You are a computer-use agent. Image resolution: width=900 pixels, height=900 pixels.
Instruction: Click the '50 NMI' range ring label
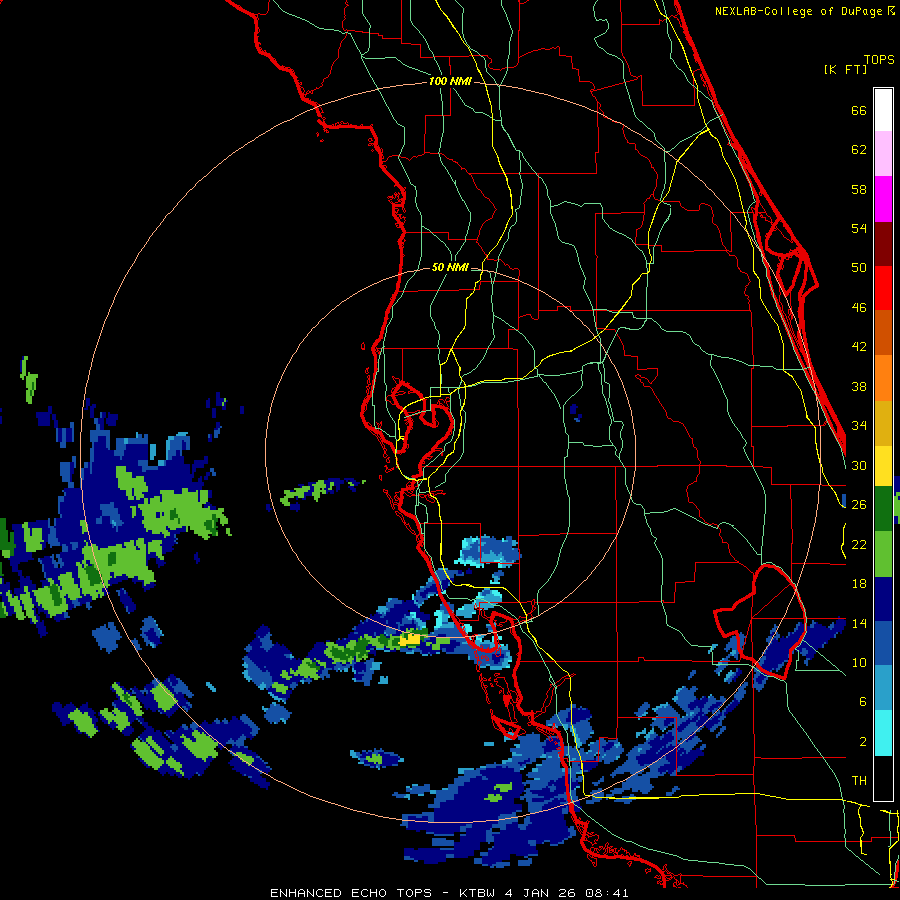coord(450,267)
